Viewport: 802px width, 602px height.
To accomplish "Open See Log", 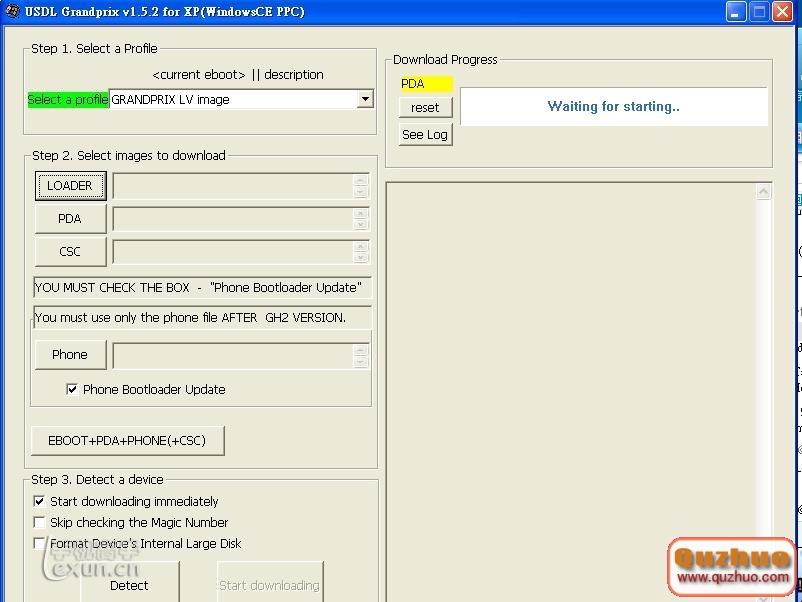I will click(x=426, y=135).
